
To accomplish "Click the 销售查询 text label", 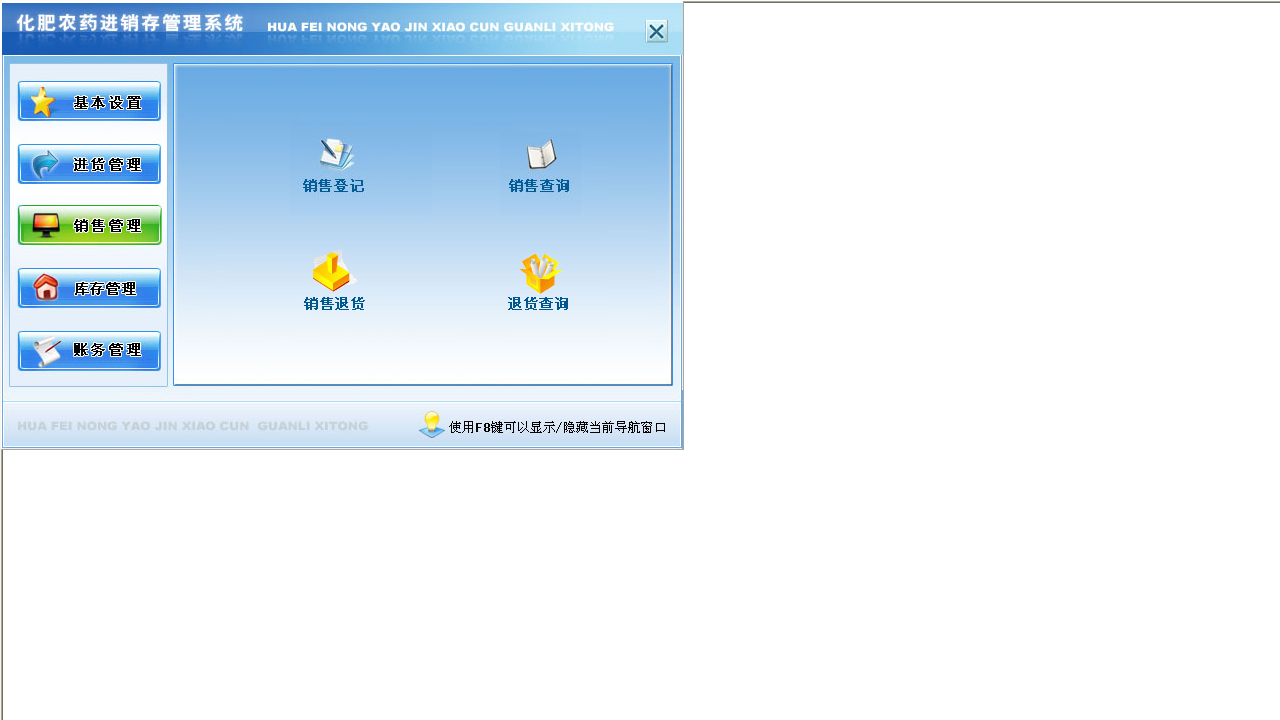I will point(539,186).
